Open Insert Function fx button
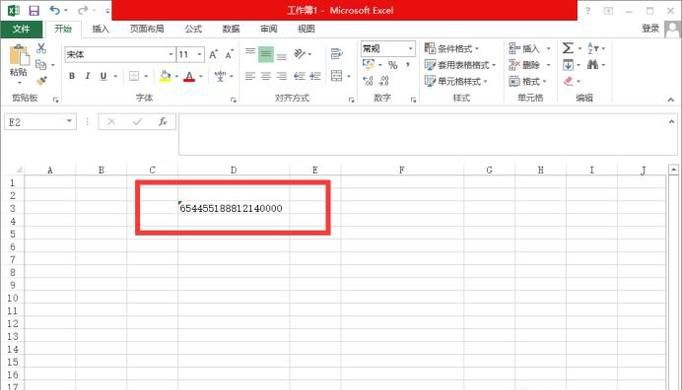The width and height of the screenshot is (682, 390). tap(163, 122)
